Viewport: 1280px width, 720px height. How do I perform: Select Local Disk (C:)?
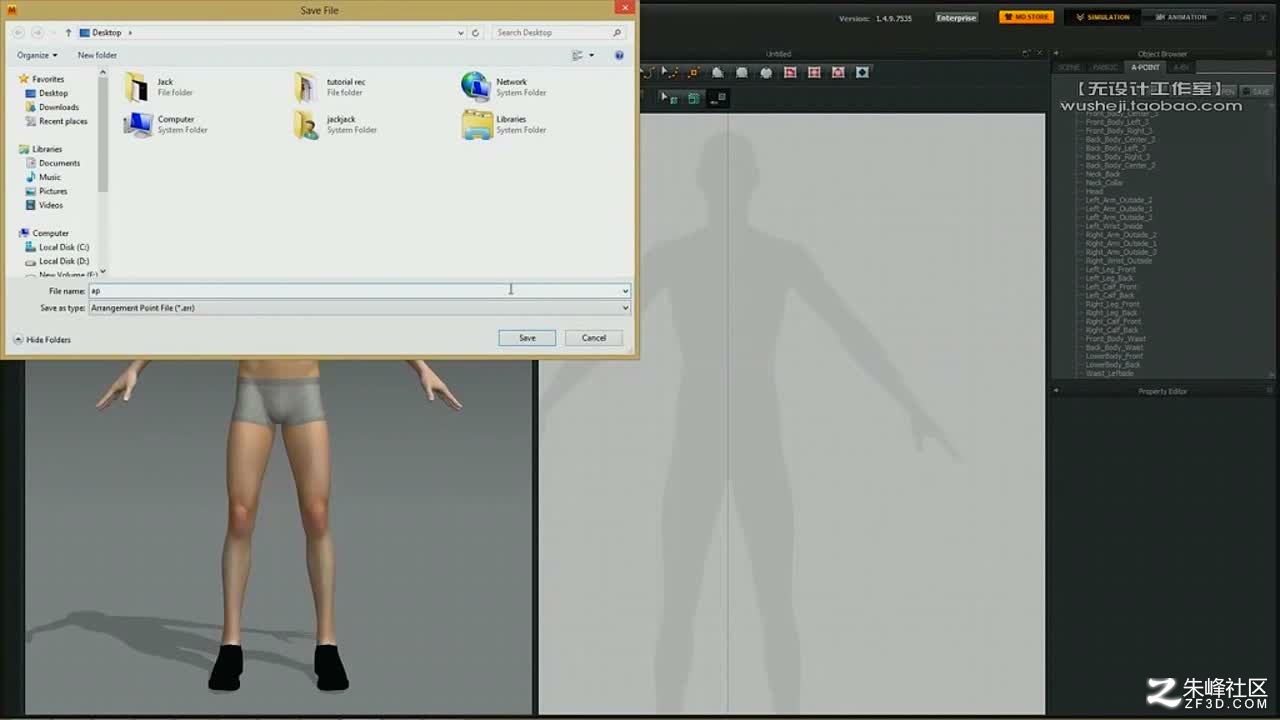coord(63,247)
